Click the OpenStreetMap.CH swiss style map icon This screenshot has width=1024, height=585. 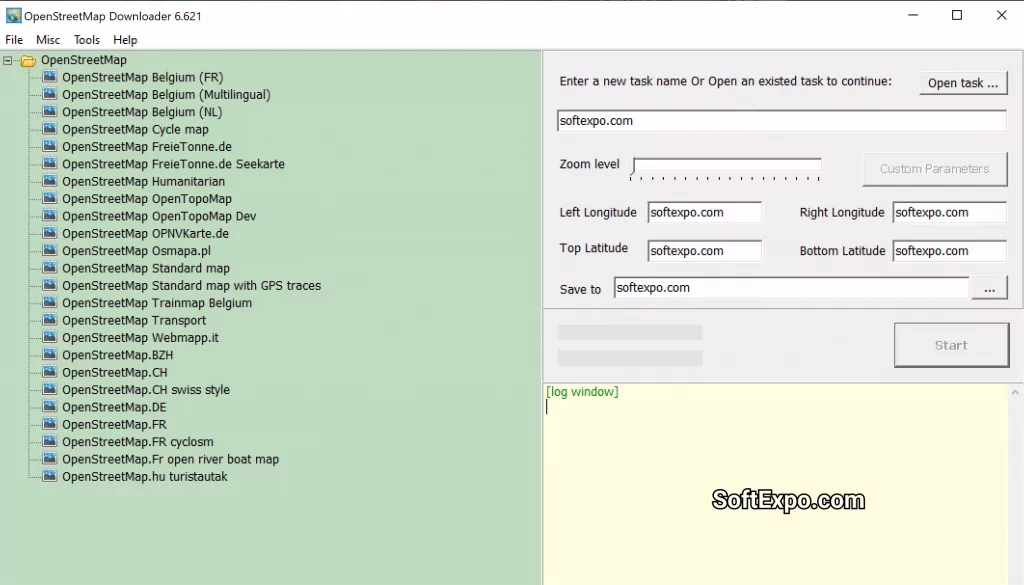click(49, 389)
